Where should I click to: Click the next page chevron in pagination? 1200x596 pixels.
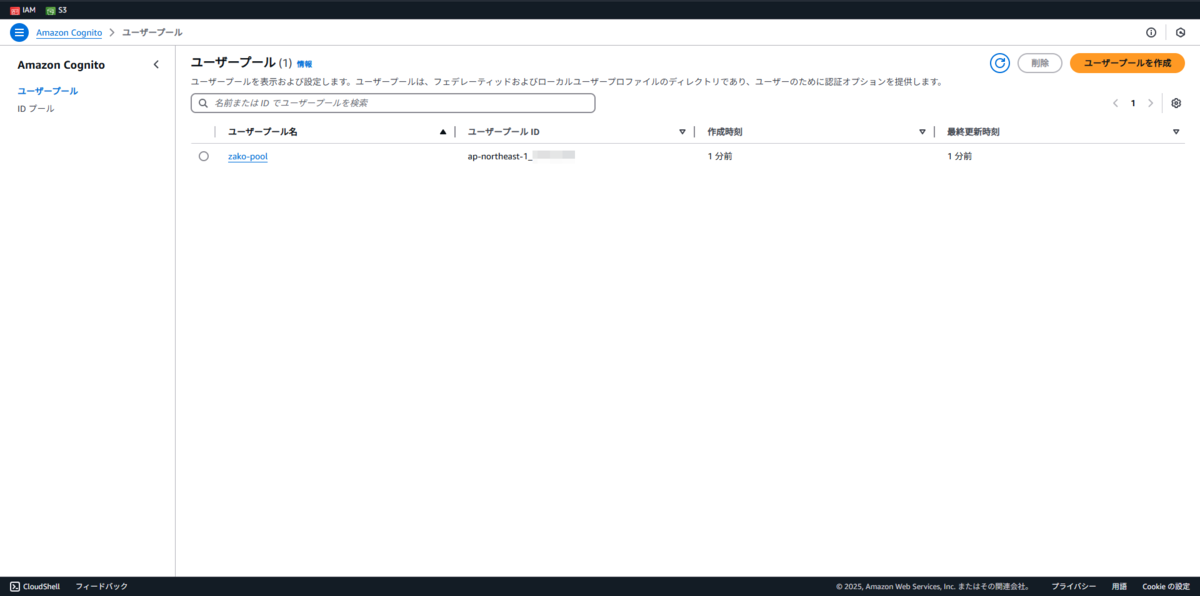click(1149, 102)
